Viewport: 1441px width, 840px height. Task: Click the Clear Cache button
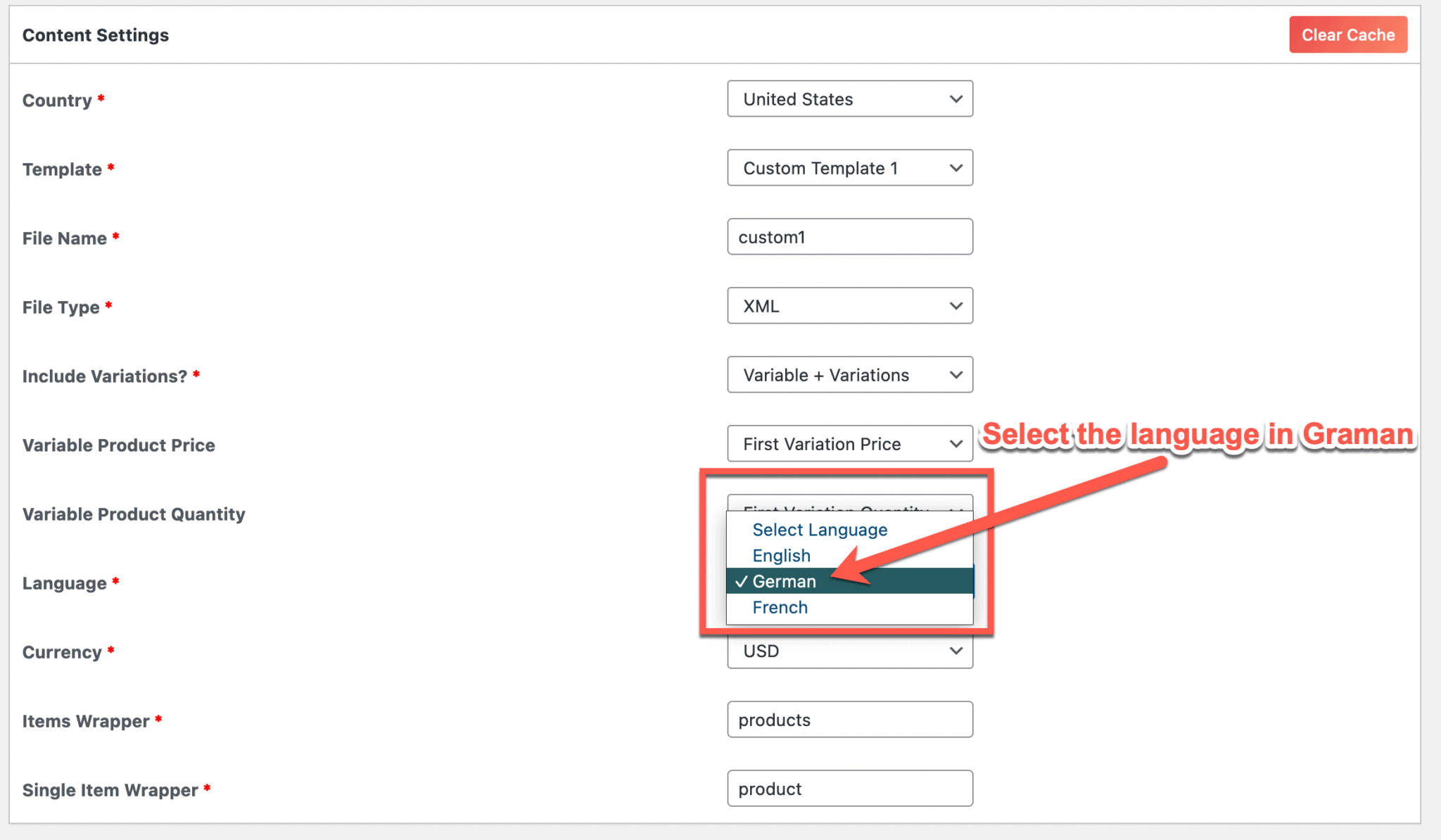(x=1347, y=34)
